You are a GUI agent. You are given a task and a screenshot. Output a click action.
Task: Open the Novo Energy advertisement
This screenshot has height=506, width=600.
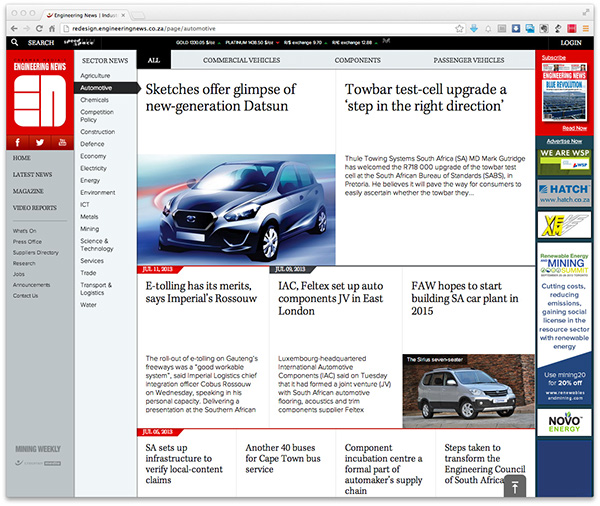564,423
